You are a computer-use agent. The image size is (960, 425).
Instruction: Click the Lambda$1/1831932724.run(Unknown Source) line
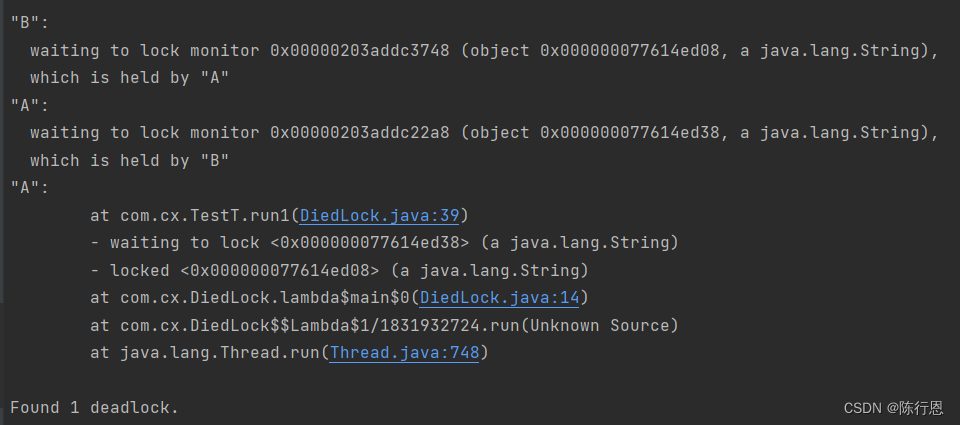tap(384, 325)
